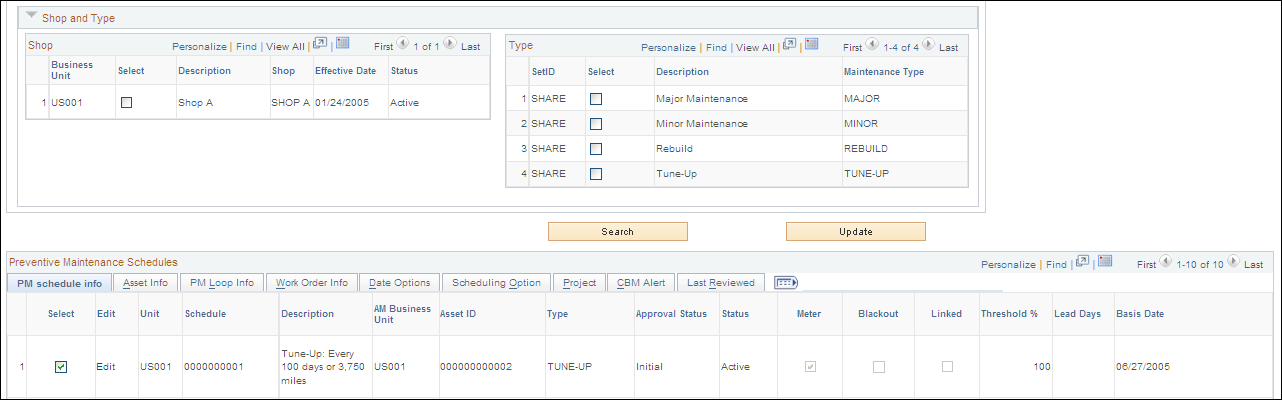Click the 01/24/2005 effective date cell
This screenshot has height=400, width=1282.
point(345,102)
